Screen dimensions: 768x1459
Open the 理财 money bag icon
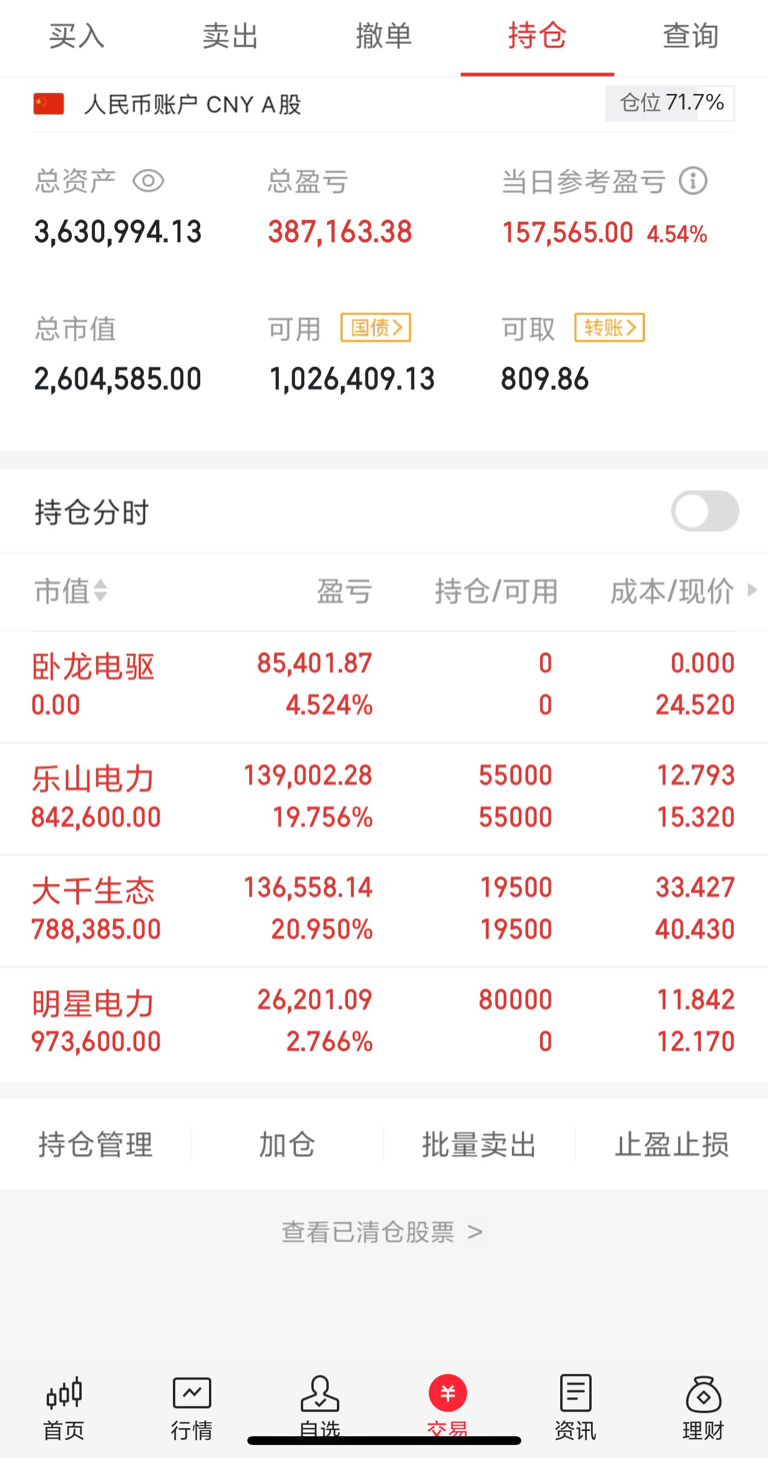(x=703, y=1393)
